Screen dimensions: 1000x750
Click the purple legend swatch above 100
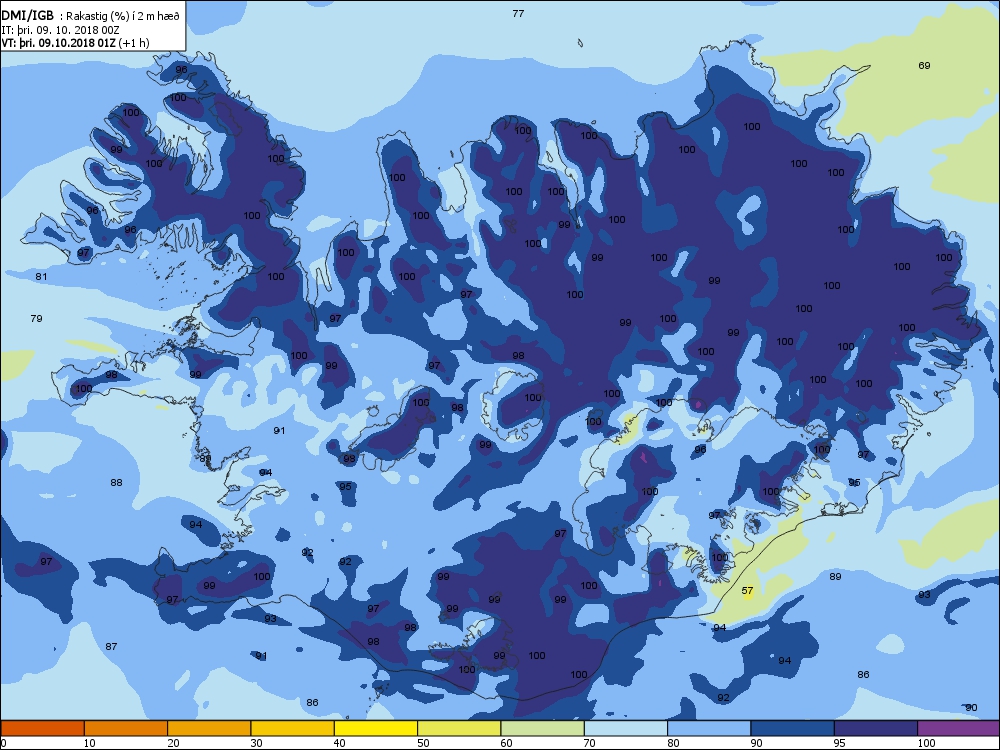click(x=959, y=728)
